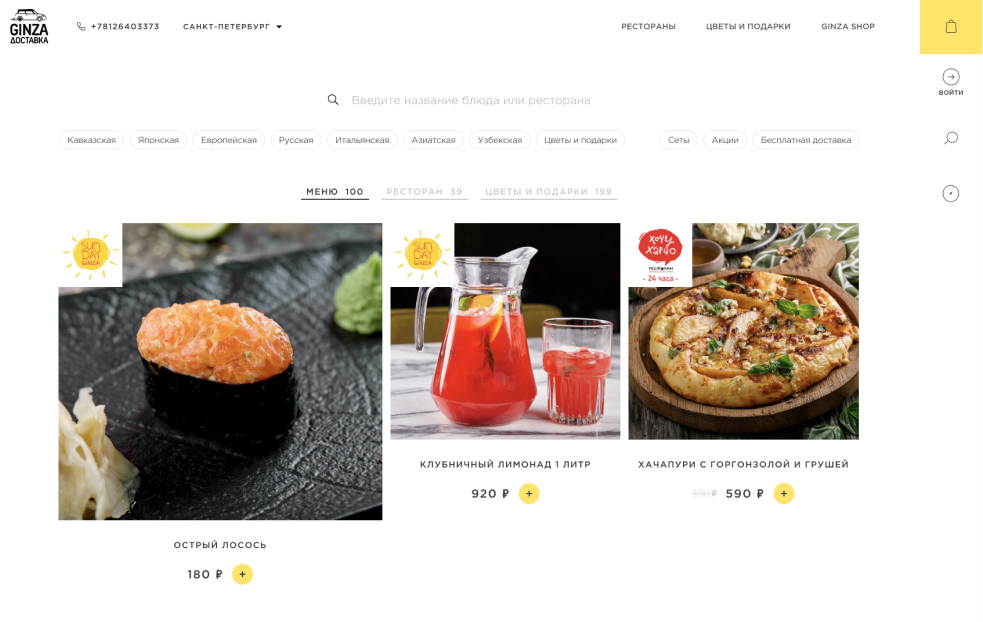Viewport: 983px width, 622px height.
Task: Enable the Бесплатная доставка filter
Action: [806, 140]
